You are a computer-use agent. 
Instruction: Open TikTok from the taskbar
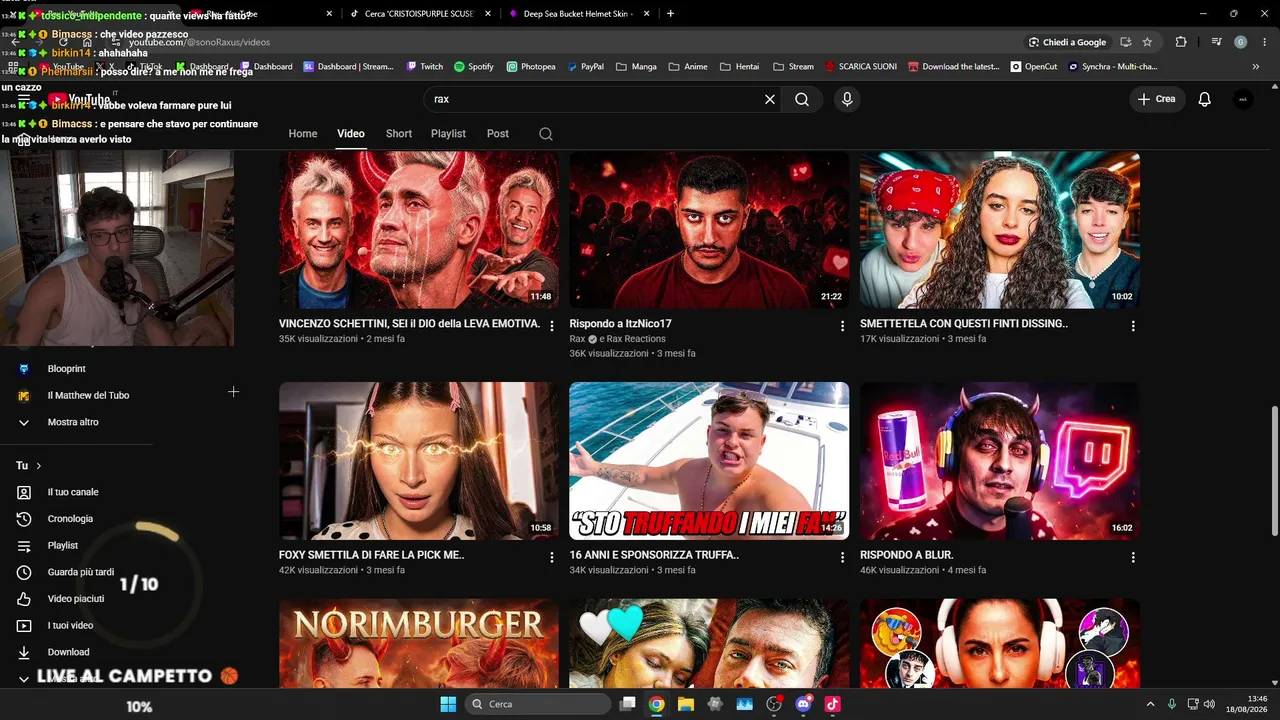832,704
